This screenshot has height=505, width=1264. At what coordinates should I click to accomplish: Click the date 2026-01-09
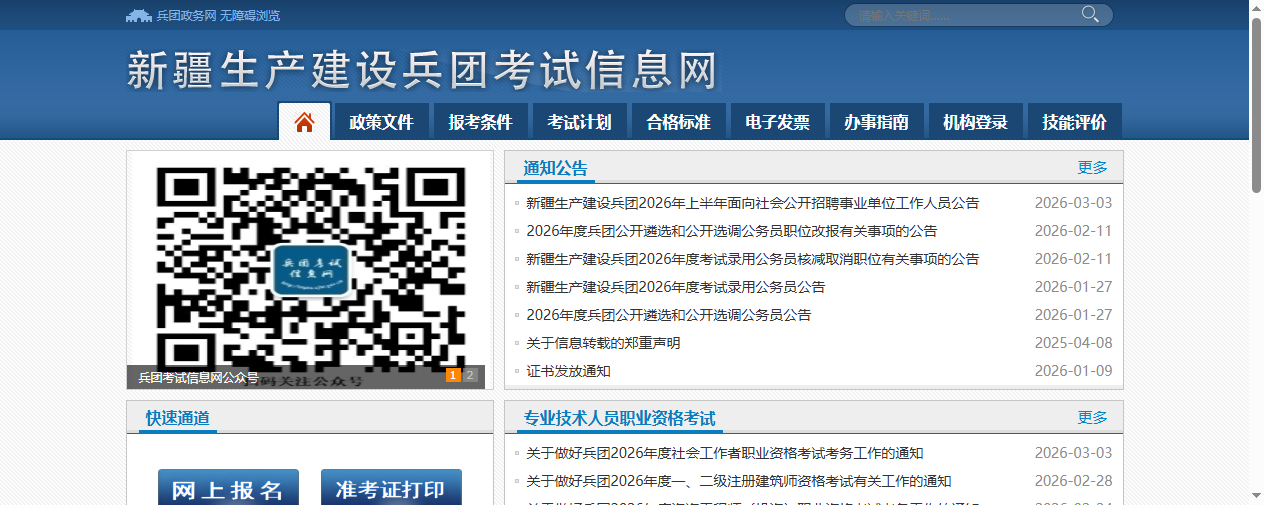1073,371
